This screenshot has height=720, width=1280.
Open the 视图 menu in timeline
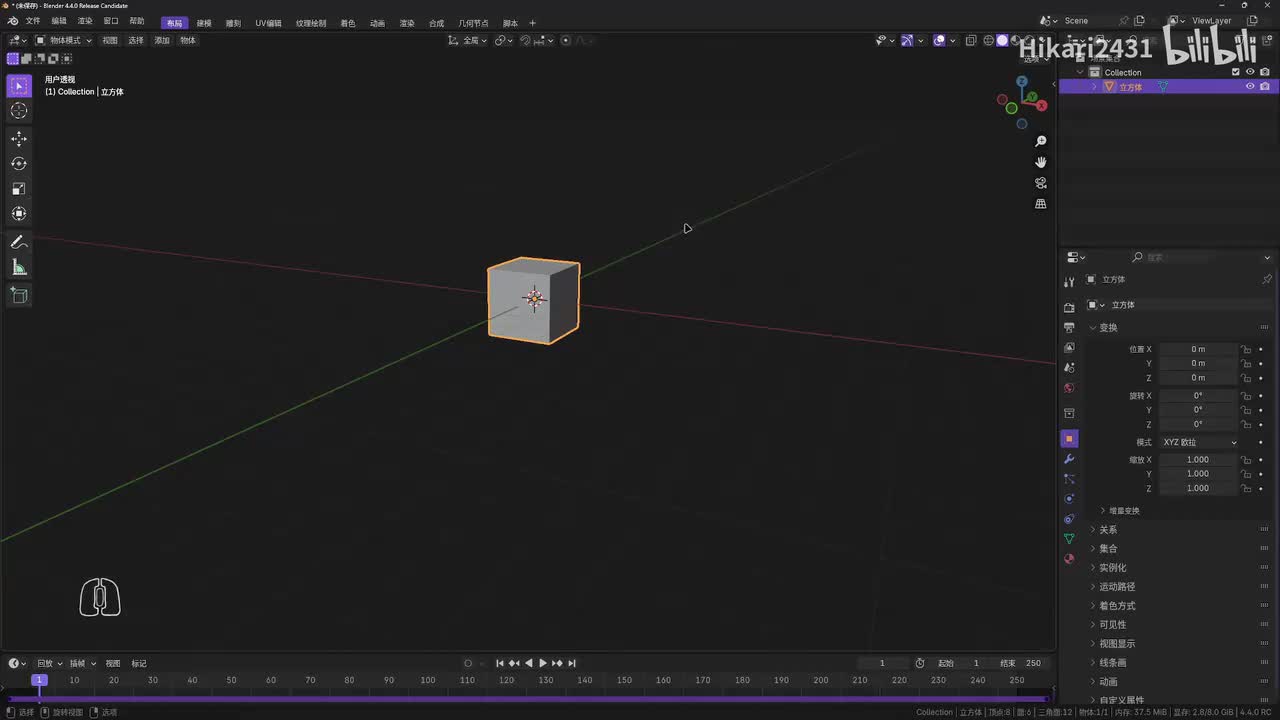coord(113,663)
